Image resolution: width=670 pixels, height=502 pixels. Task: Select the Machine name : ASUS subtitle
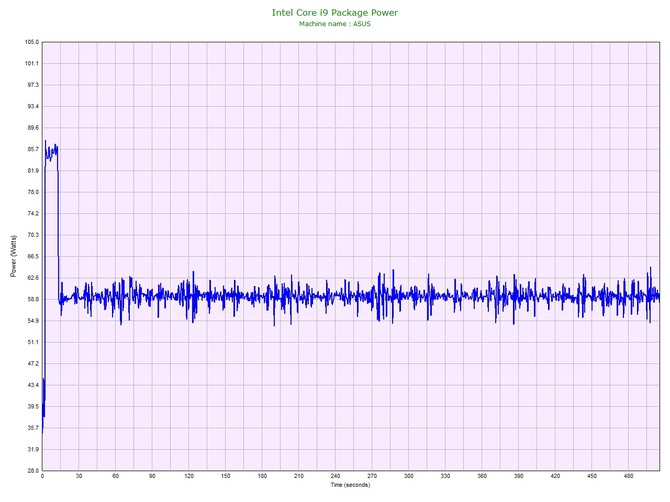point(334,23)
